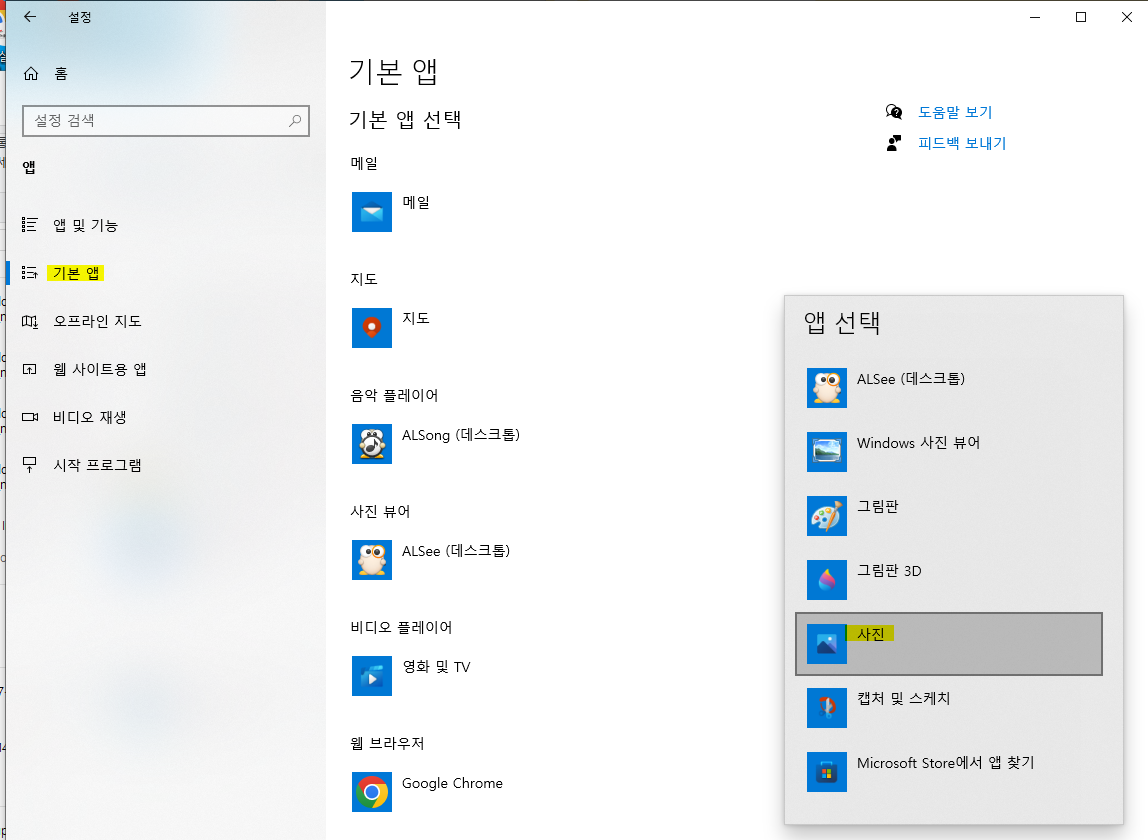Select highlighted 기본 앱 menu label

[x=75, y=273]
